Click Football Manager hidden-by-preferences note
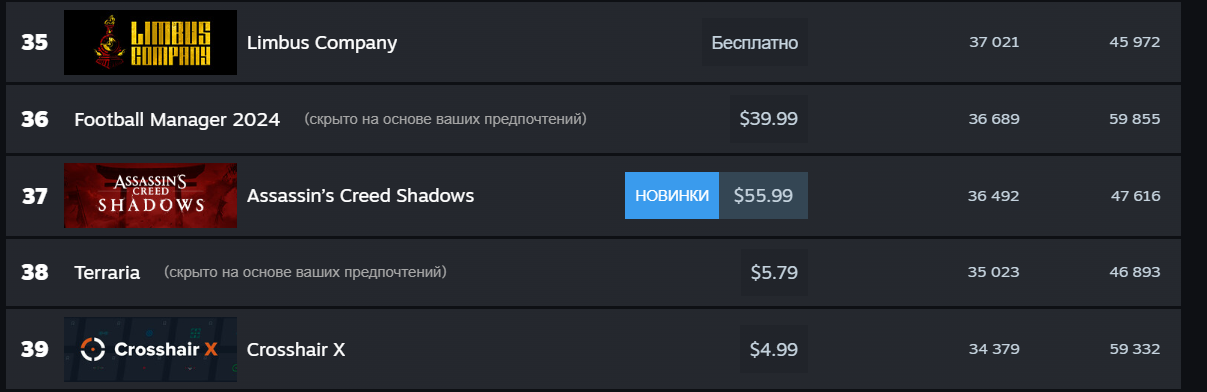This screenshot has height=392, width=1207. 446,119
